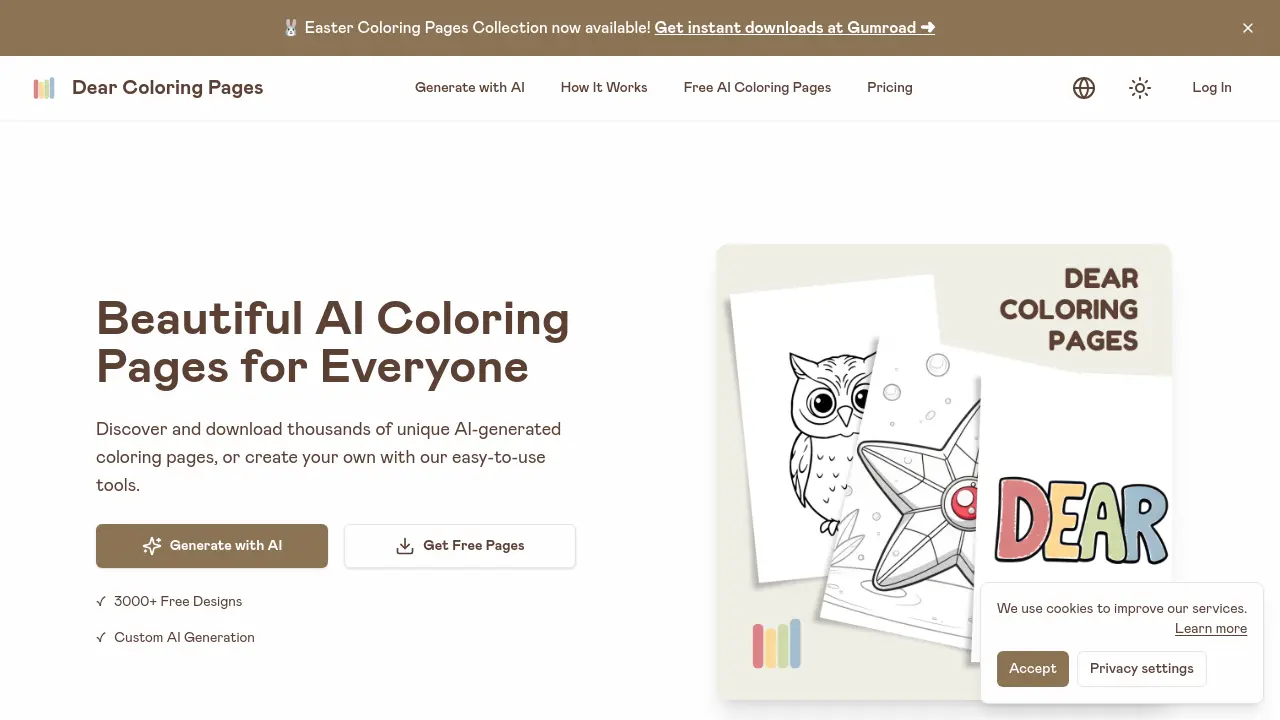The width and height of the screenshot is (1280, 720).
Task: Open How It Works nav item
Action: (x=604, y=87)
